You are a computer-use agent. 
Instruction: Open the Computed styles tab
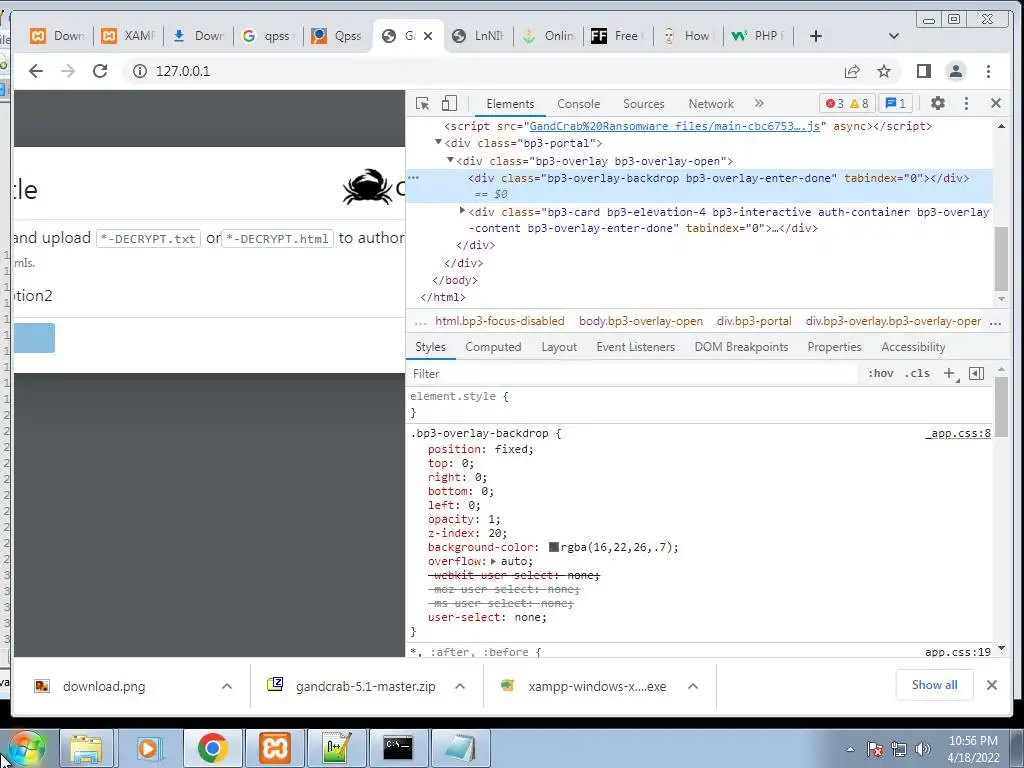493,347
